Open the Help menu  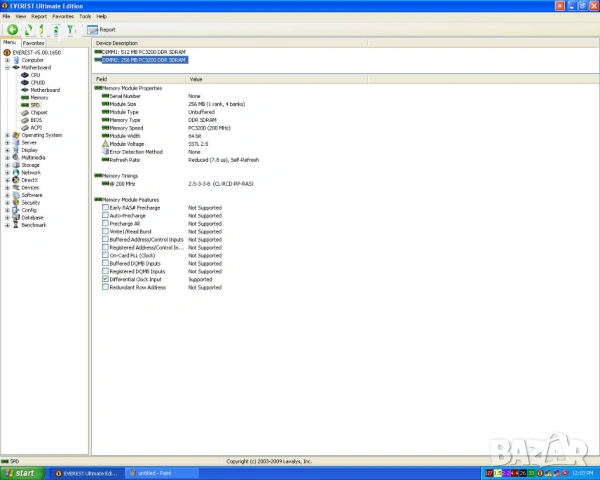pyautogui.click(x=101, y=16)
